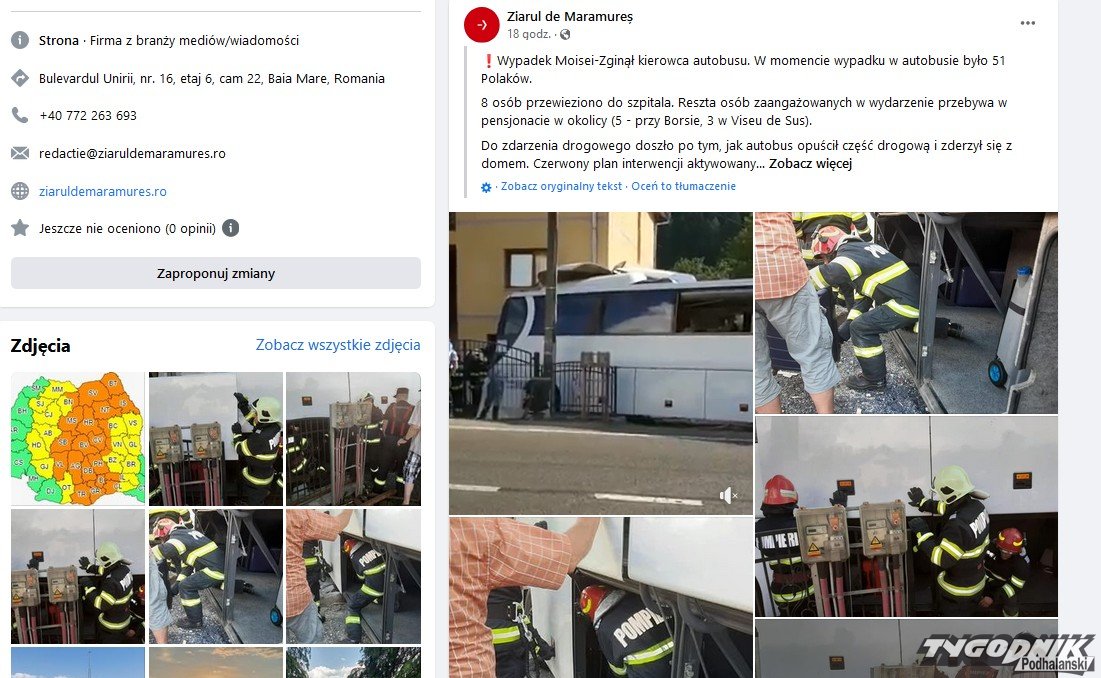Click the globe icon beside ziaruldemaramures.ro
This screenshot has height=678, width=1101.
pyautogui.click(x=20, y=191)
